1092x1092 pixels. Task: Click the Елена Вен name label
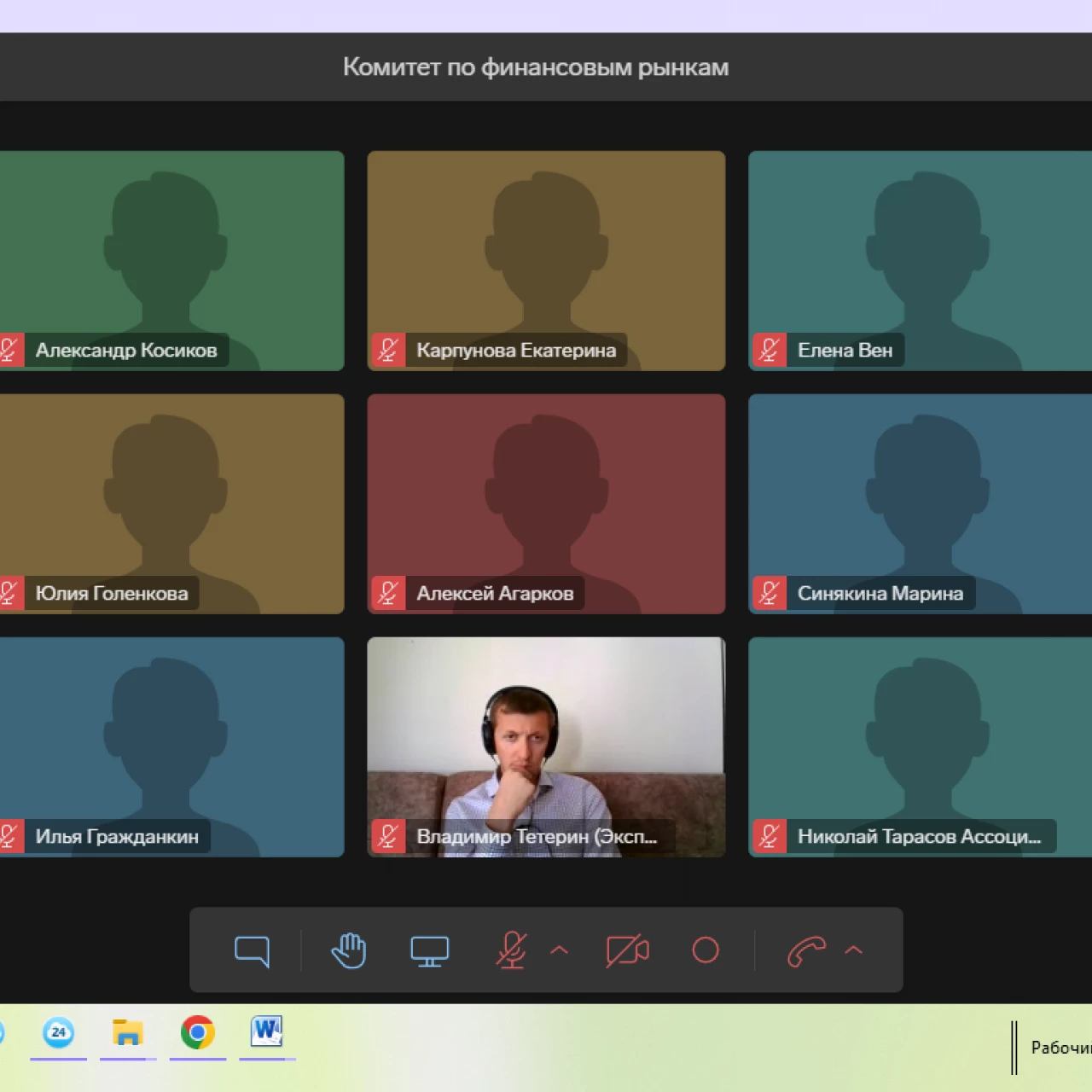click(845, 350)
